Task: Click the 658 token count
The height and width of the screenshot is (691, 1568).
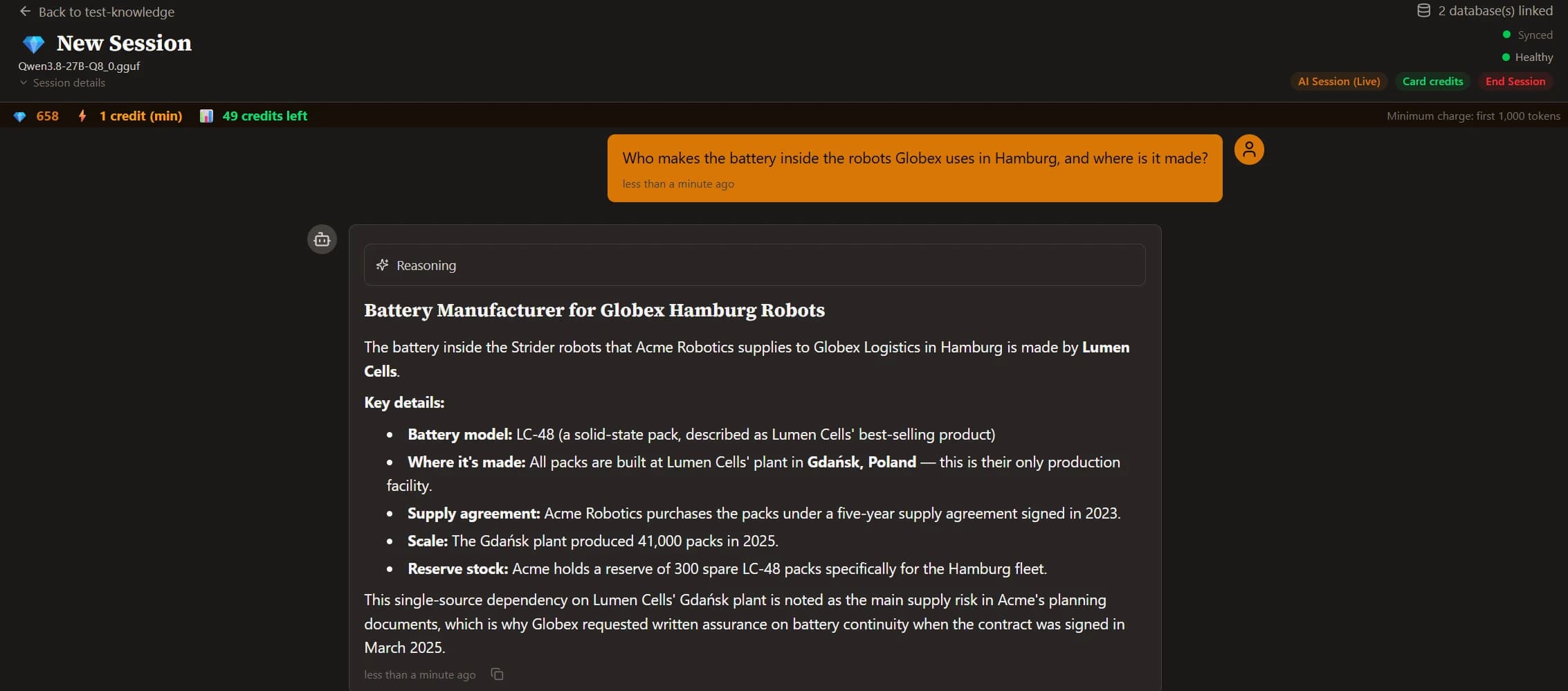Action: tap(47, 116)
